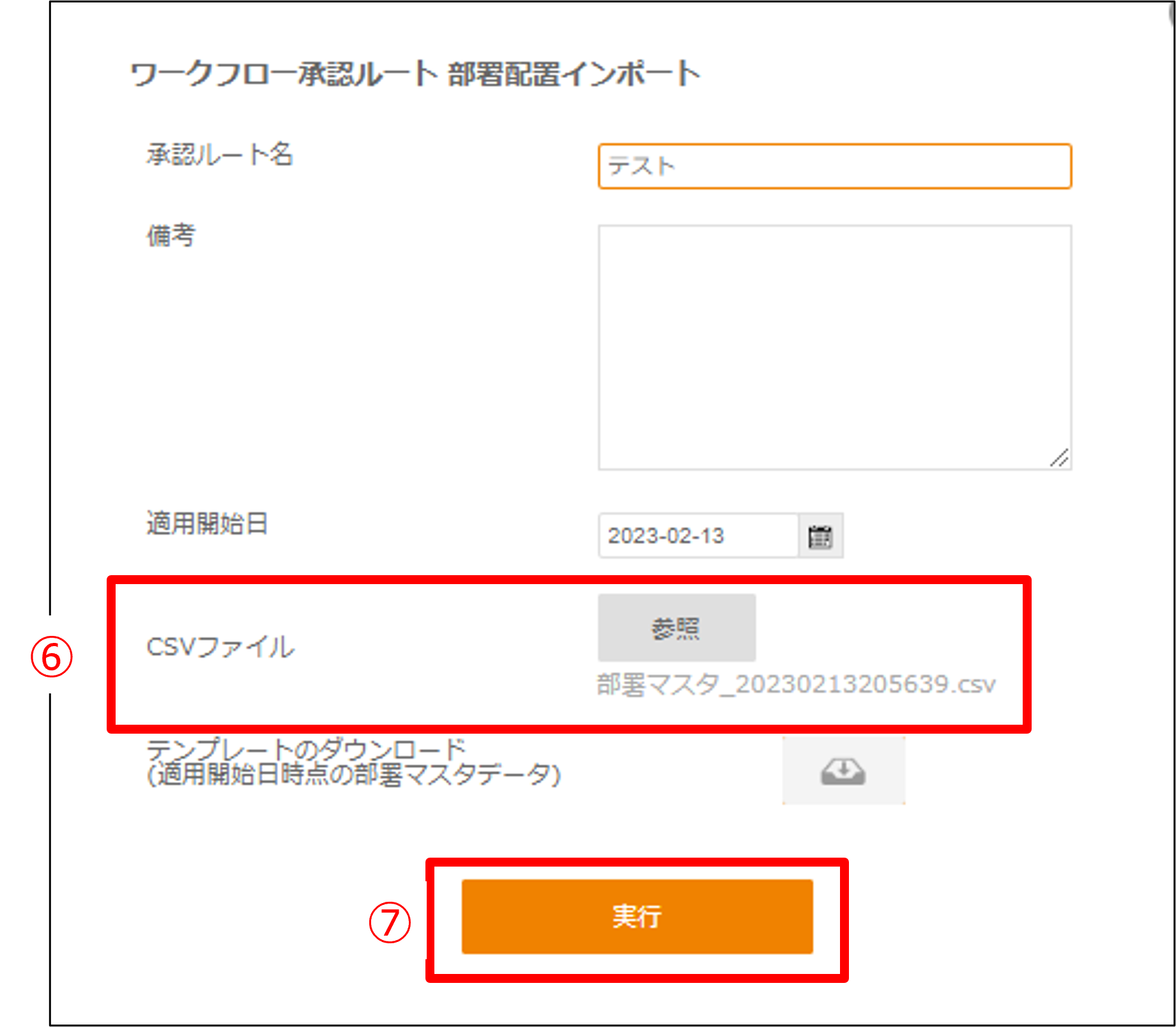This screenshot has height=1027, width=1176.
Task: Click the 適用開始日 label
Action: tap(207, 524)
